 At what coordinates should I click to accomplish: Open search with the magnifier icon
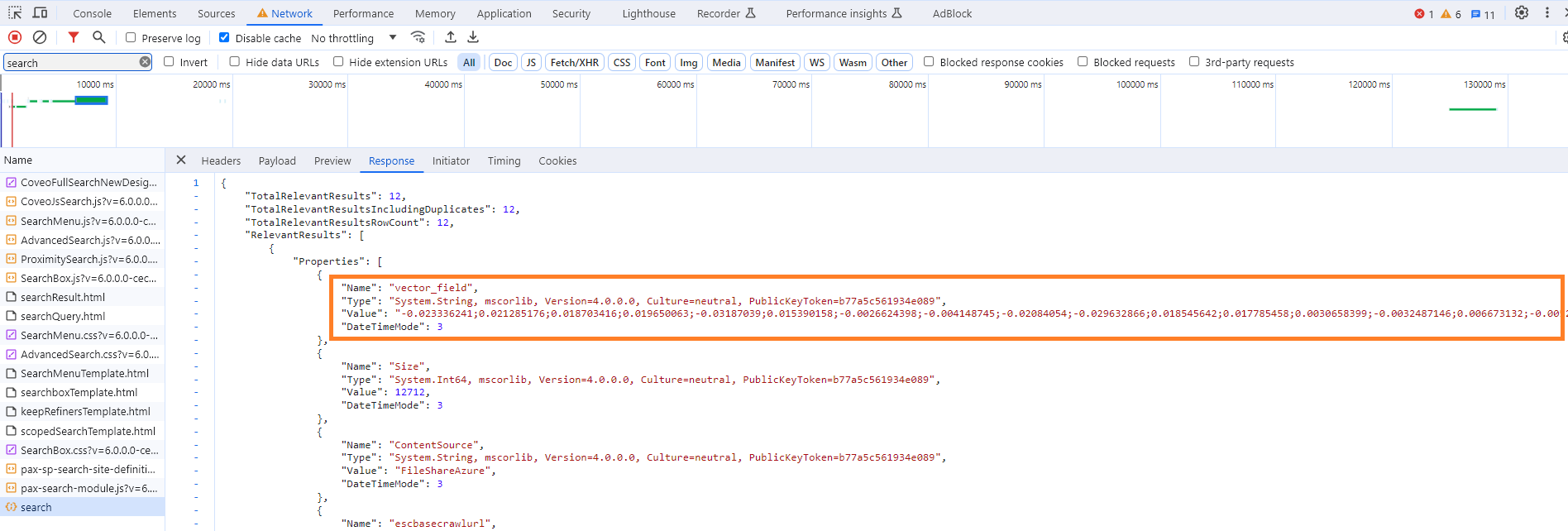pyautogui.click(x=99, y=37)
